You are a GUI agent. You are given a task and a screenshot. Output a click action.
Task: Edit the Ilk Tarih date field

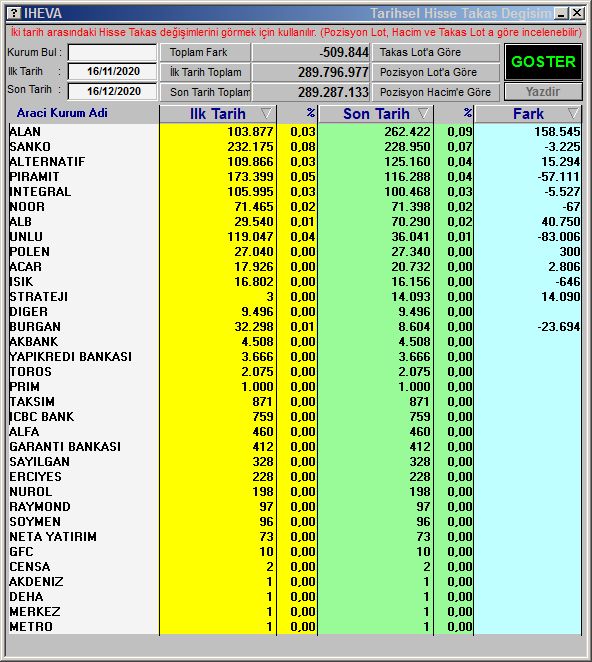[112, 71]
